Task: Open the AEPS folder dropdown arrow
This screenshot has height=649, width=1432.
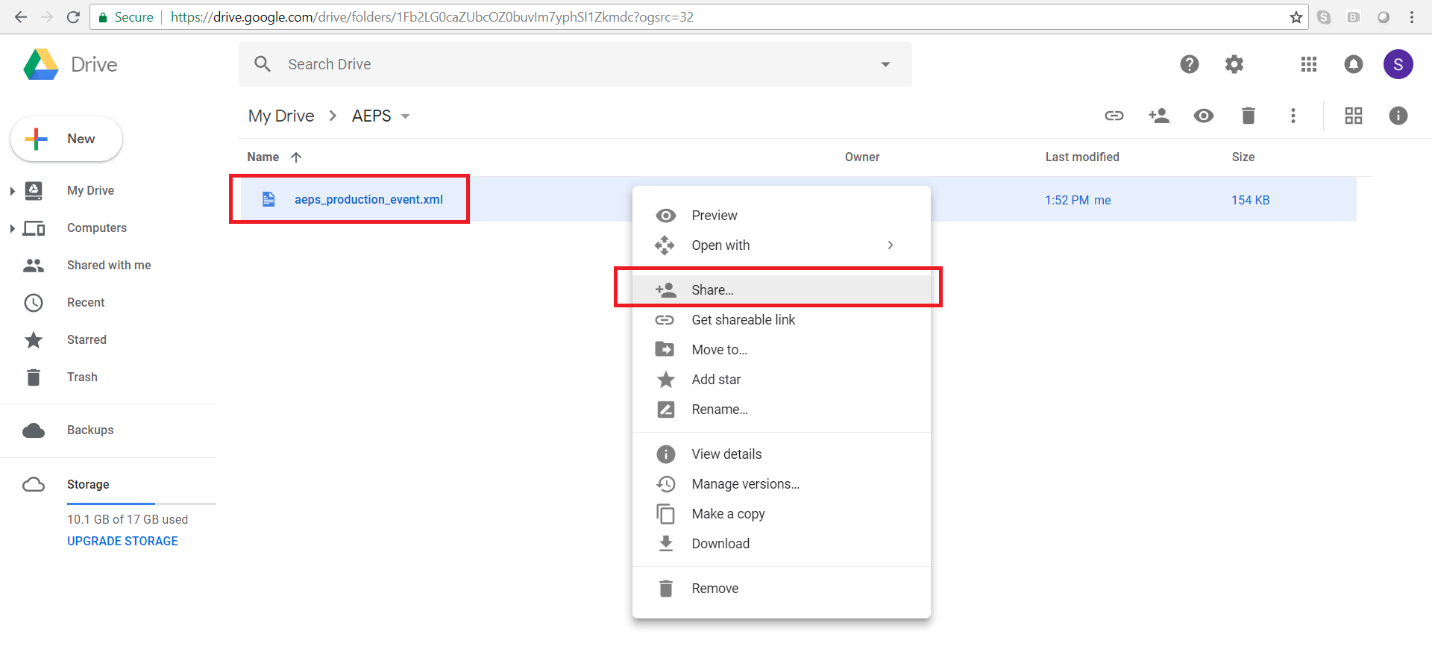Action: click(405, 116)
